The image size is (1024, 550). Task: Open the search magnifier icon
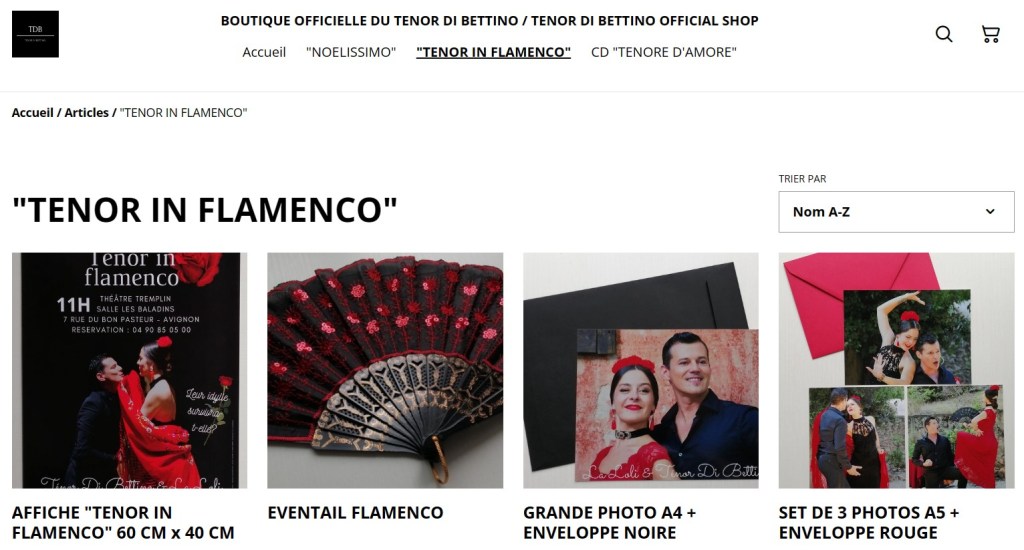tap(944, 34)
